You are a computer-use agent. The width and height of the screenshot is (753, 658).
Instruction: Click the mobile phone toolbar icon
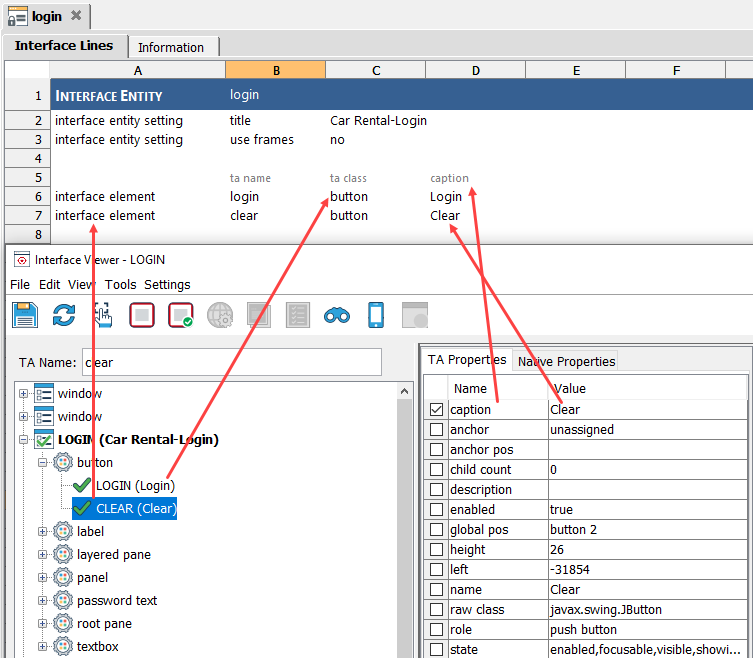[376, 315]
